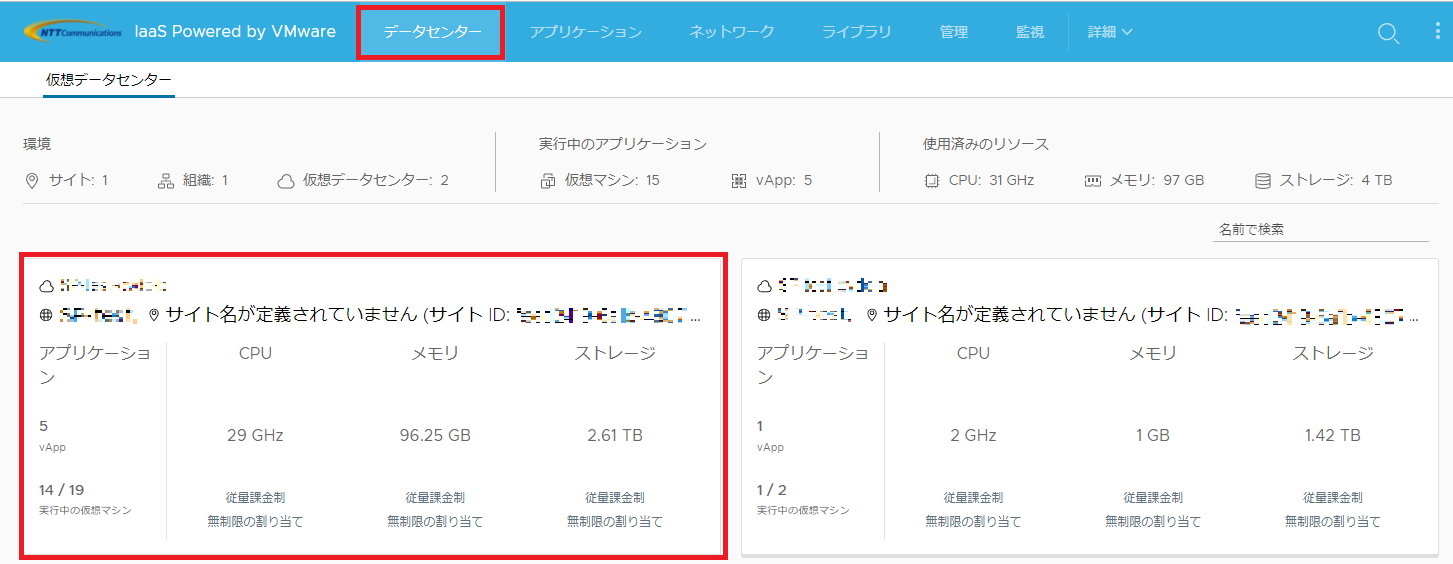
Task: Click the NTT Communications logo
Action: coord(72,31)
